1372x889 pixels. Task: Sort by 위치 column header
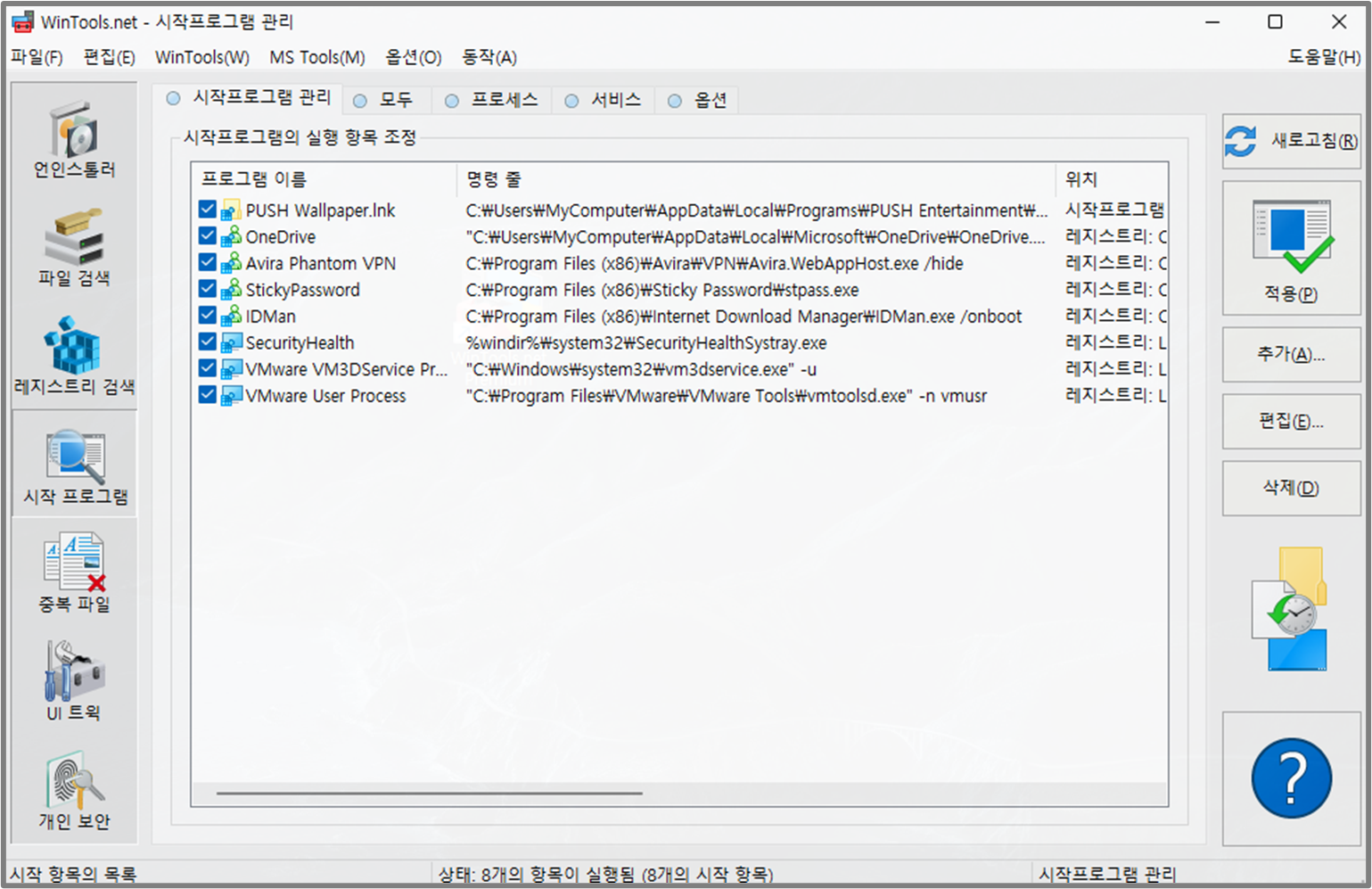[x=1112, y=179]
